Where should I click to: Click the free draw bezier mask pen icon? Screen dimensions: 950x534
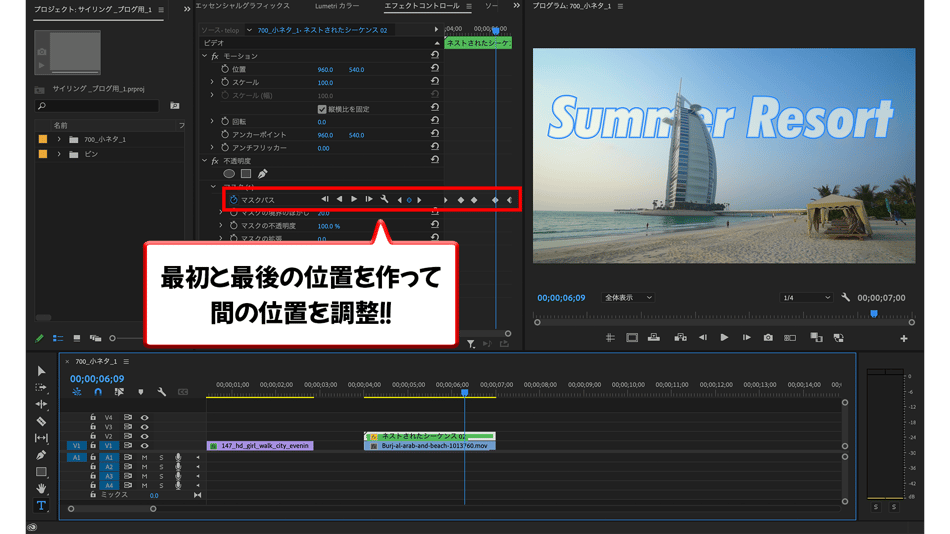[263, 173]
